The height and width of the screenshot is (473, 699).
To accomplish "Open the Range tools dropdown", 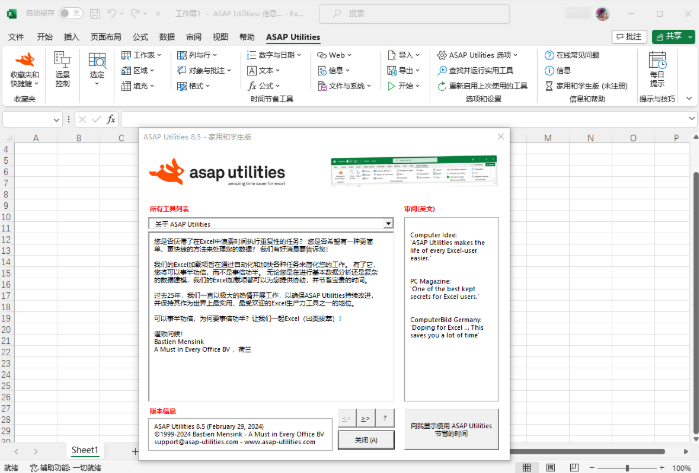I will [137, 70].
